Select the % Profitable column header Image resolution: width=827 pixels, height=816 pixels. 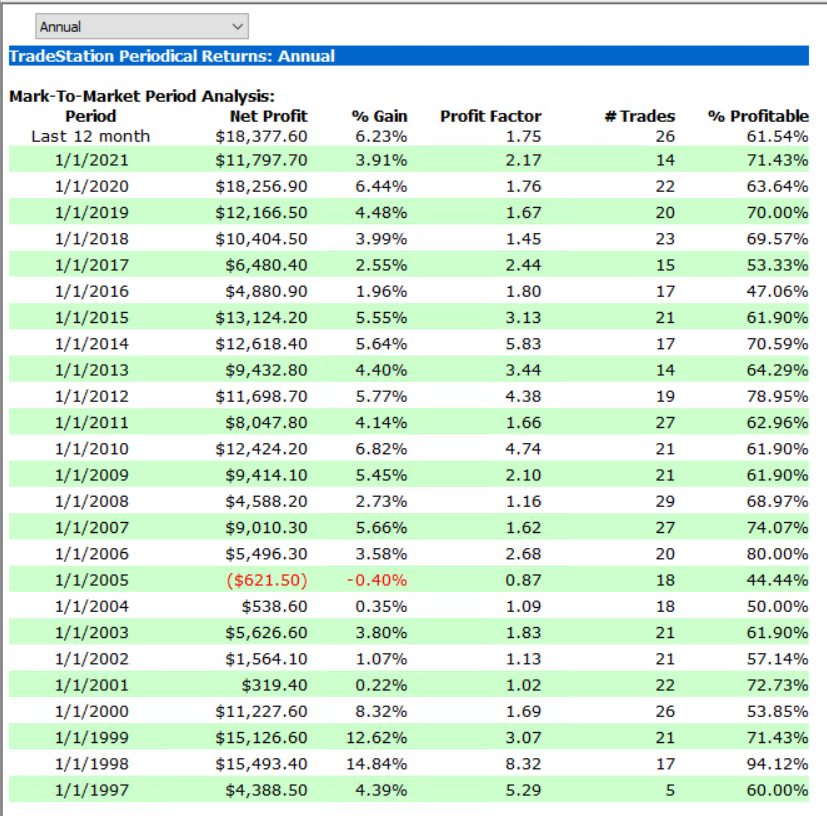pyautogui.click(x=758, y=116)
